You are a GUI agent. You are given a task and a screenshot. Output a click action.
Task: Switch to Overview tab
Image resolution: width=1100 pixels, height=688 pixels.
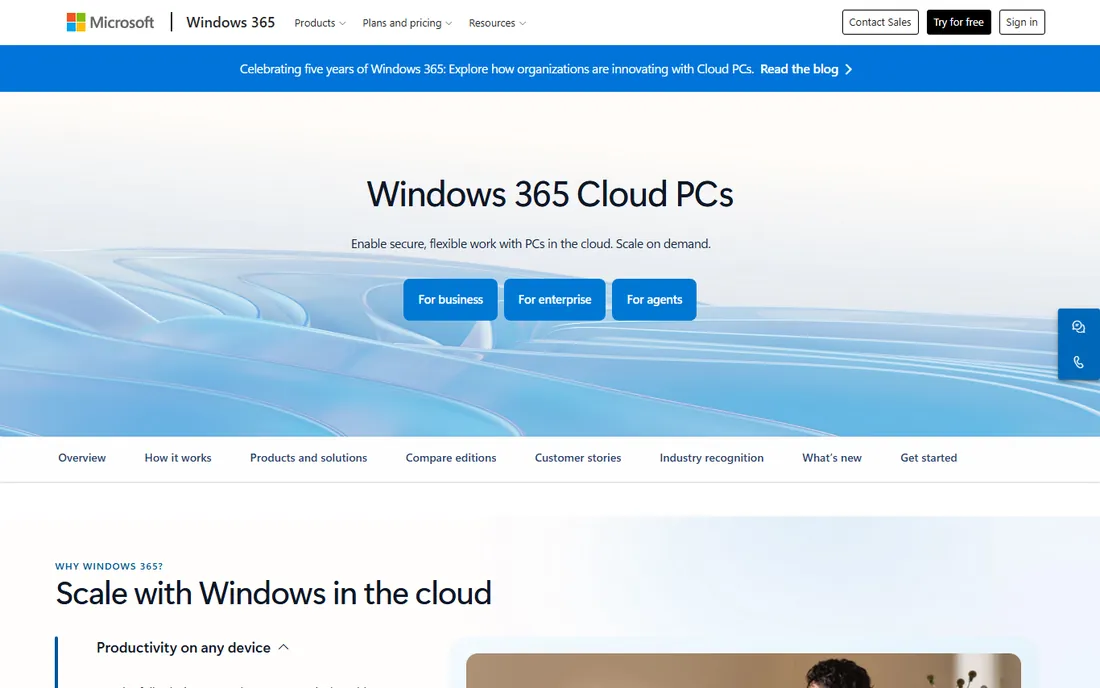[82, 458]
